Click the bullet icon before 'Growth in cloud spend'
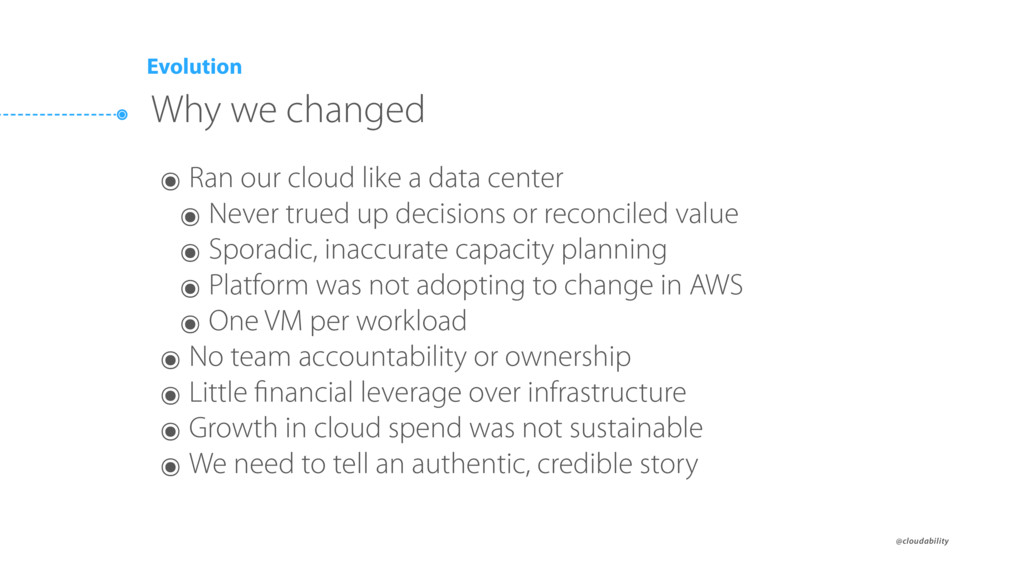 pyautogui.click(x=170, y=431)
